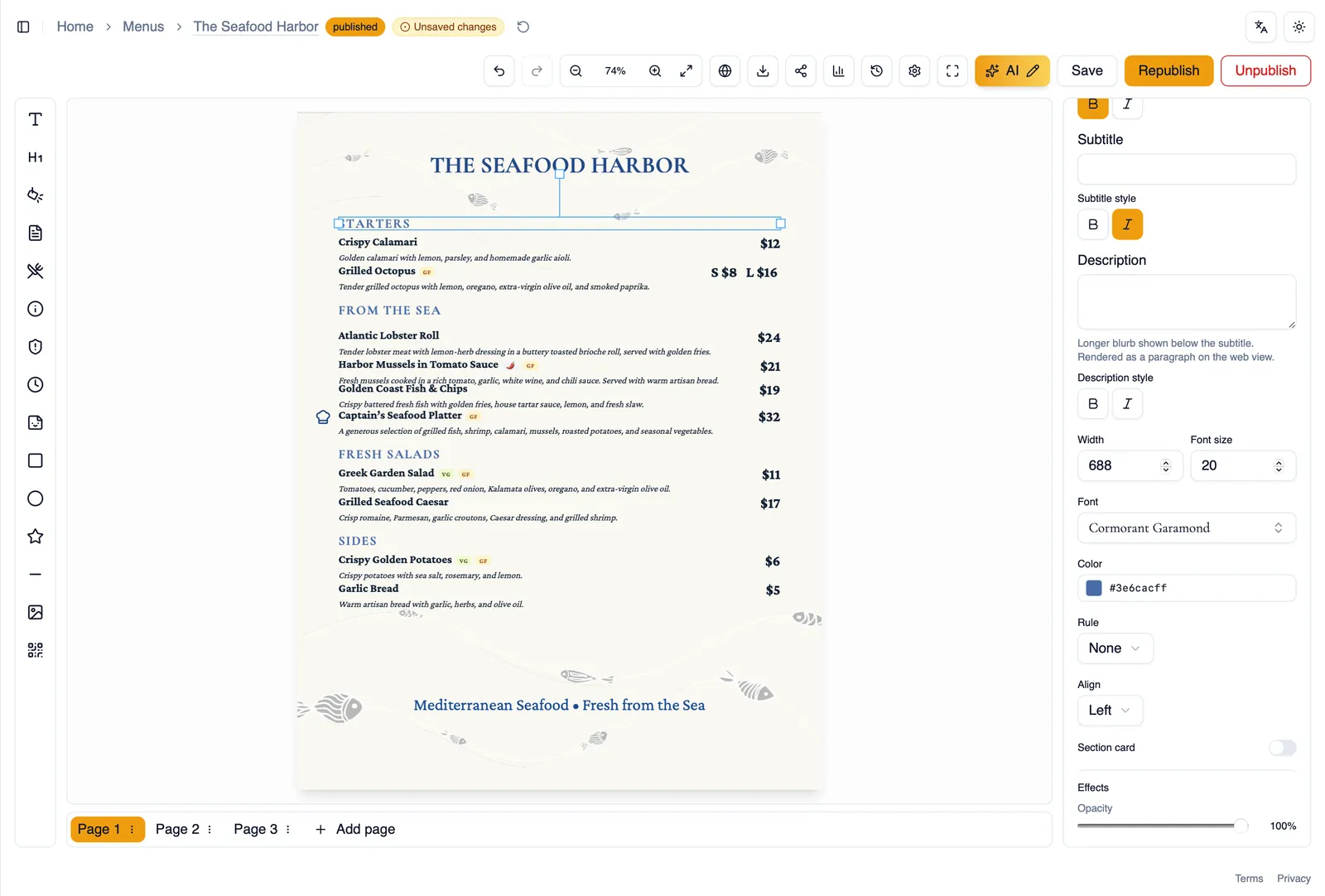The height and width of the screenshot is (896, 1325).
Task: Open the Cormorant Garamond font dropdown
Action: pyautogui.click(x=1186, y=528)
